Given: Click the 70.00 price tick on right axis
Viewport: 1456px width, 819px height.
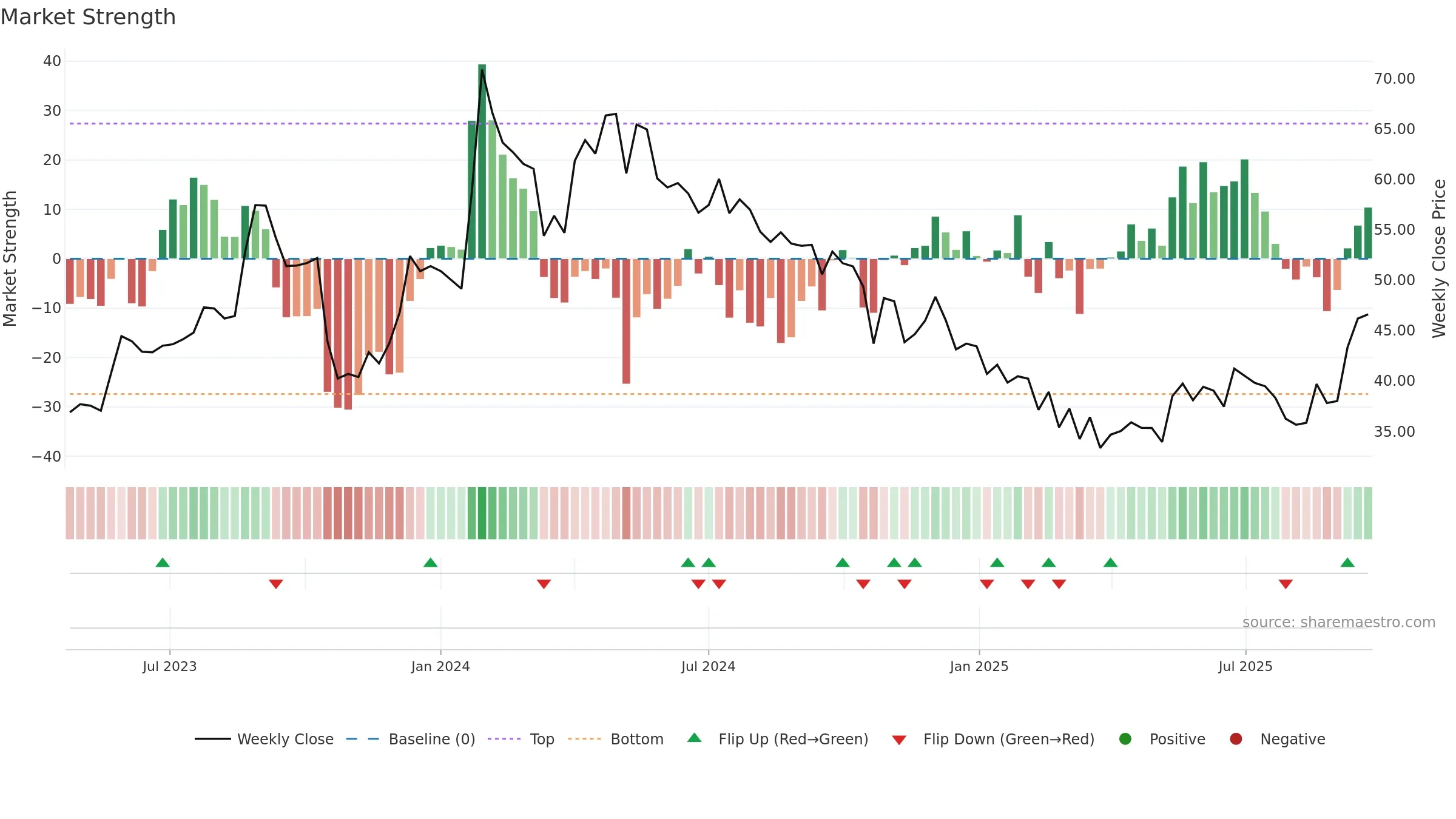Looking at the screenshot, I should pos(1395,79).
